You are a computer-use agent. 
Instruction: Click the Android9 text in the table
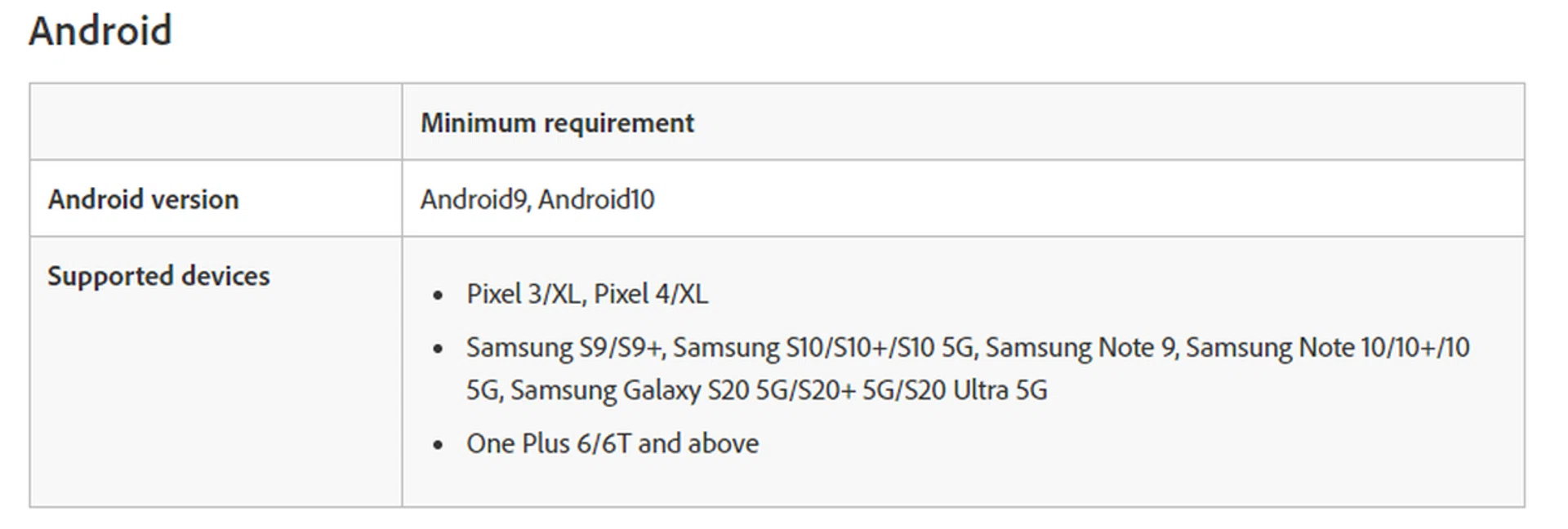click(473, 199)
